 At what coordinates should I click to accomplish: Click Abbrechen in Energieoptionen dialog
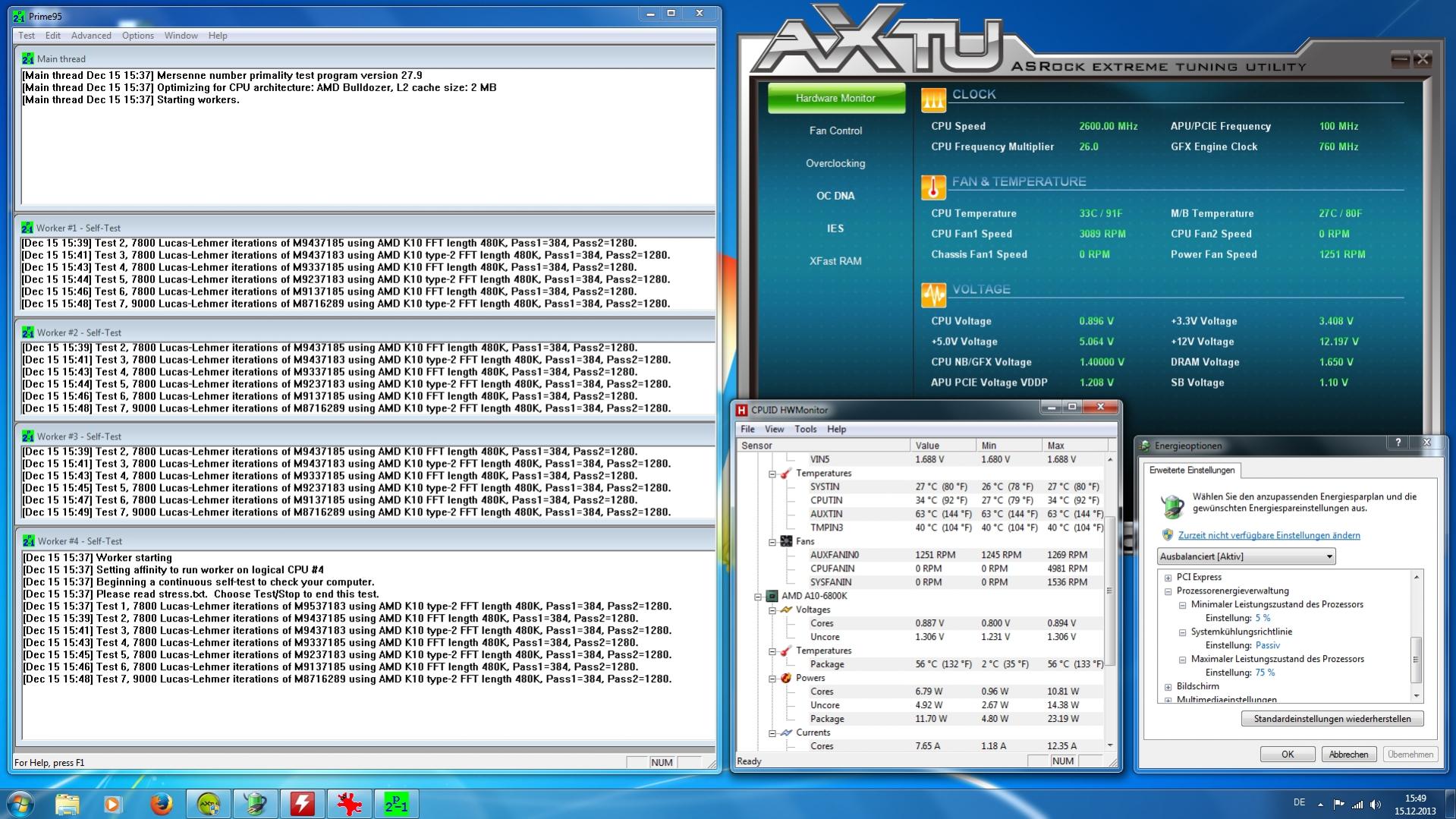pyautogui.click(x=1349, y=754)
